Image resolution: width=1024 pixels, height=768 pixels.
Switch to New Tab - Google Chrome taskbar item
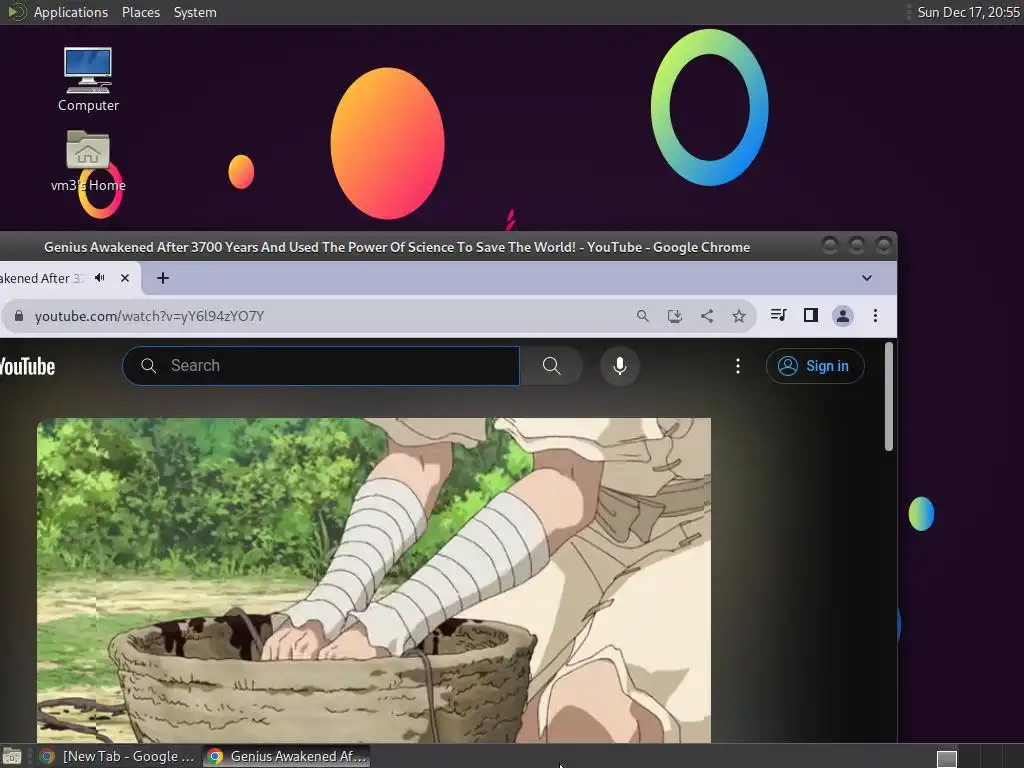pyautogui.click(x=116, y=756)
